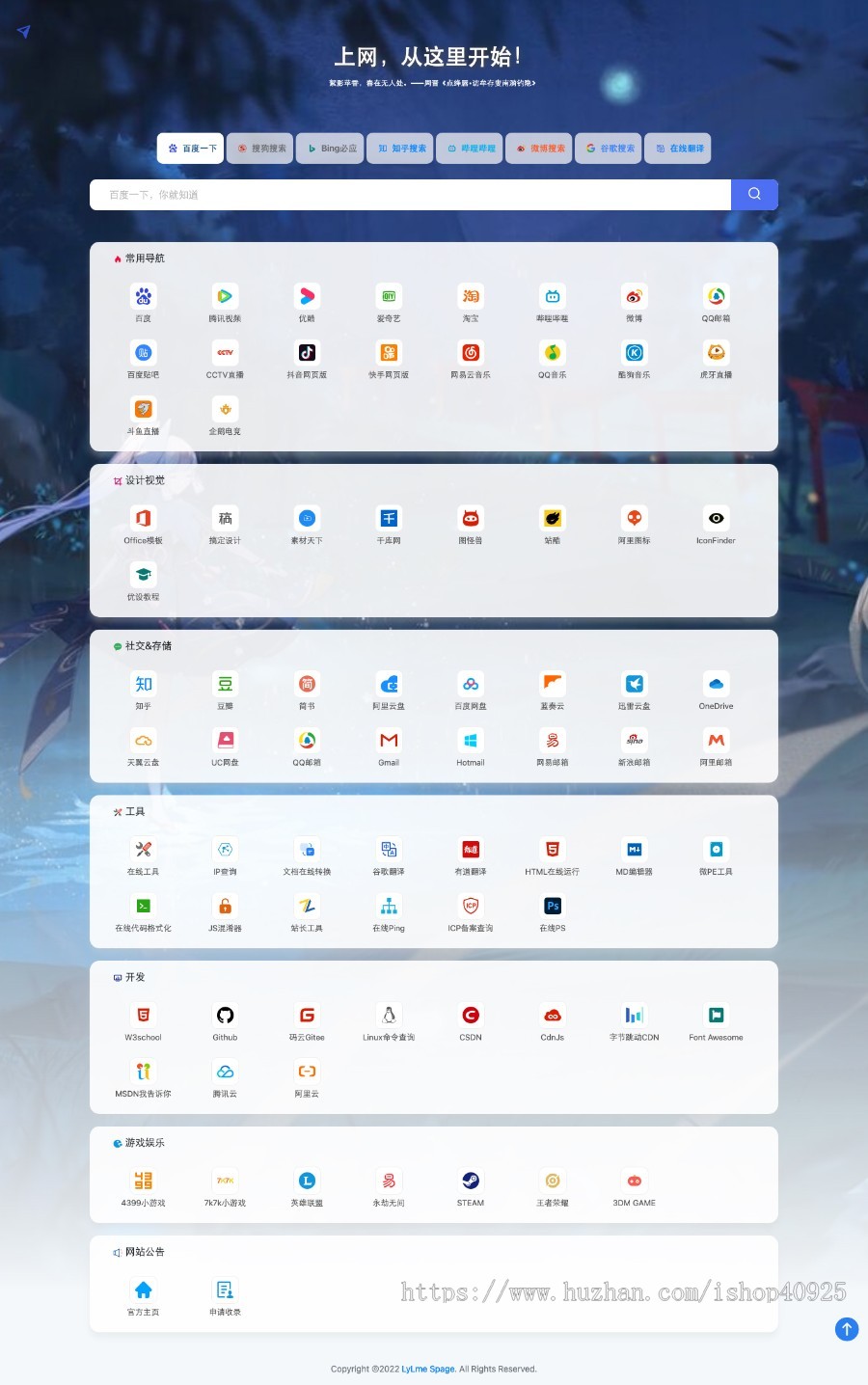Viewport: 868px width, 1385px height.
Task: Switch to Bing必应 search tab
Action: click(330, 149)
